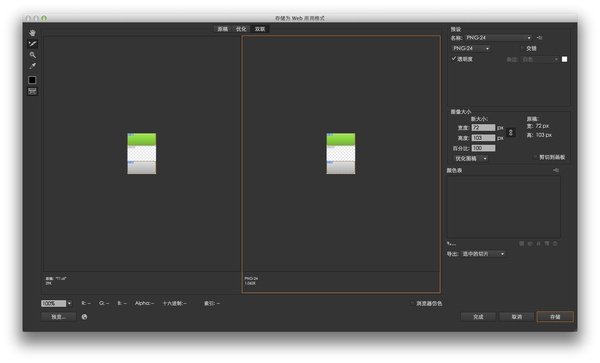Select the Hand tool
Screen dimensions: 600x363
[33, 33]
